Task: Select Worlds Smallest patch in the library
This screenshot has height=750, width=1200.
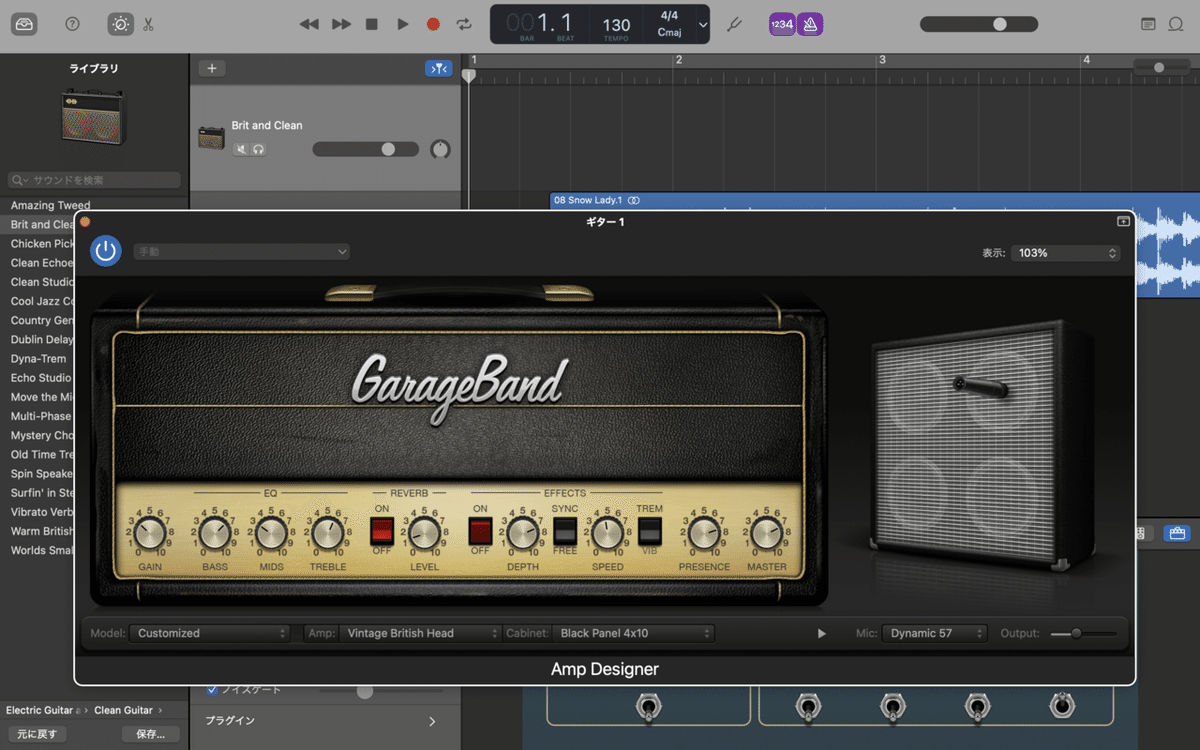Action: pyautogui.click(x=42, y=550)
